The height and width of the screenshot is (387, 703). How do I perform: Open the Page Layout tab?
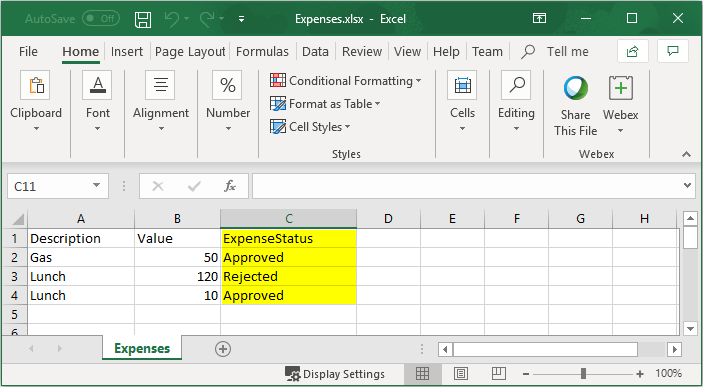pyautogui.click(x=190, y=52)
